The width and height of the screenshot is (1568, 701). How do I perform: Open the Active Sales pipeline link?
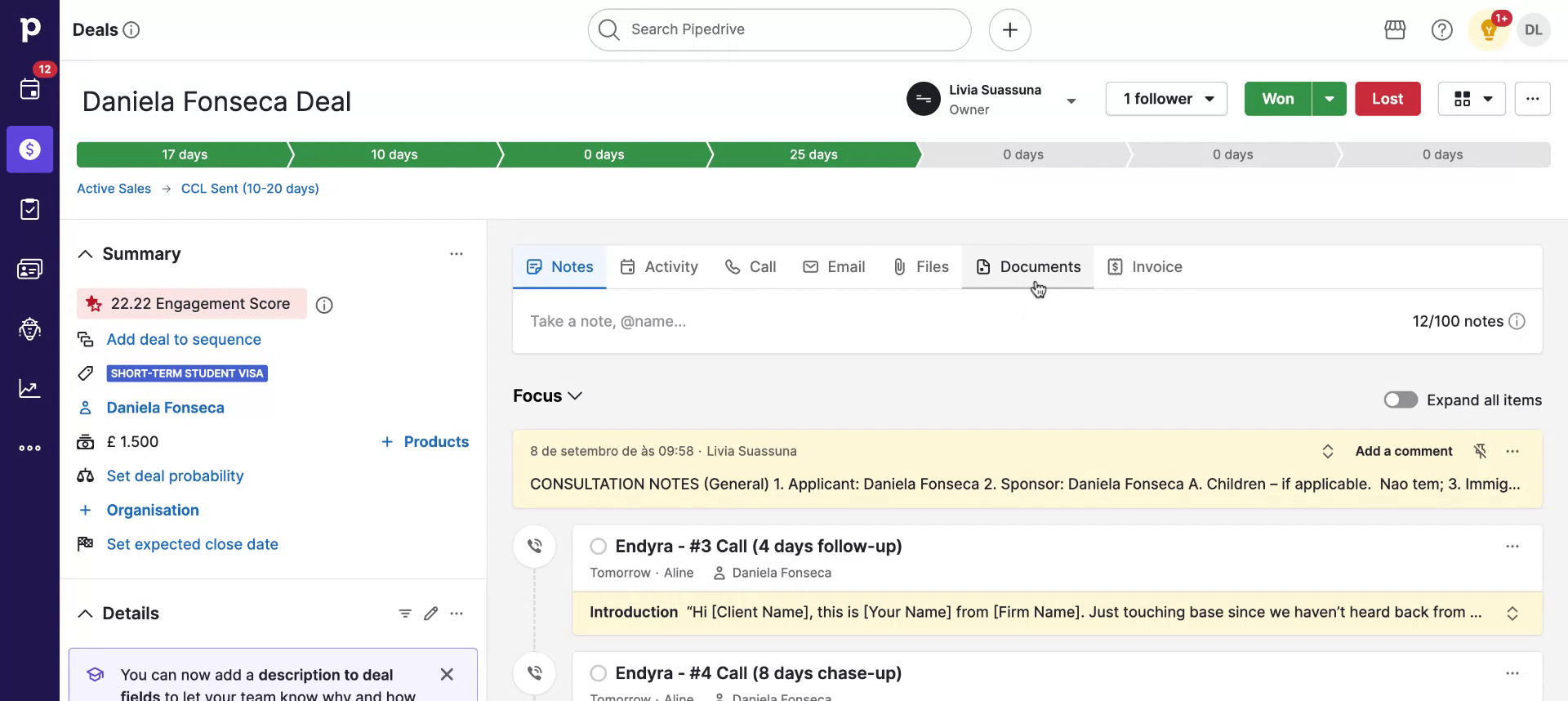(x=114, y=189)
